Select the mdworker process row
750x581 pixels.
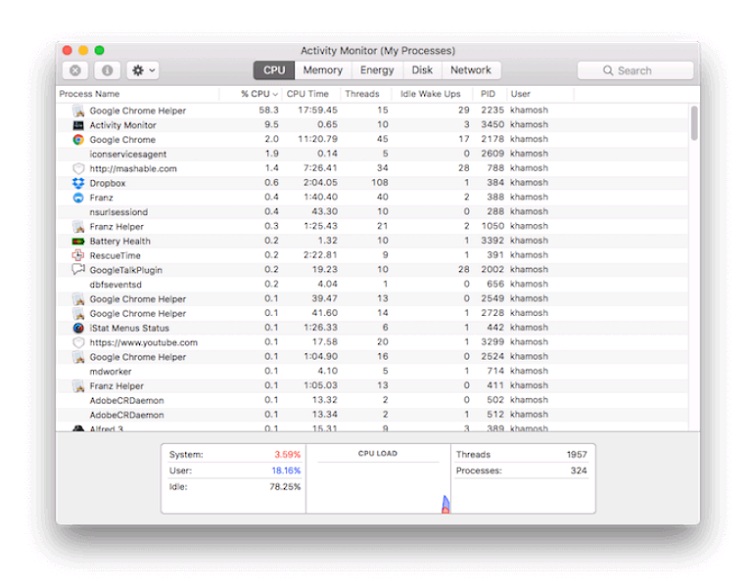pos(372,372)
